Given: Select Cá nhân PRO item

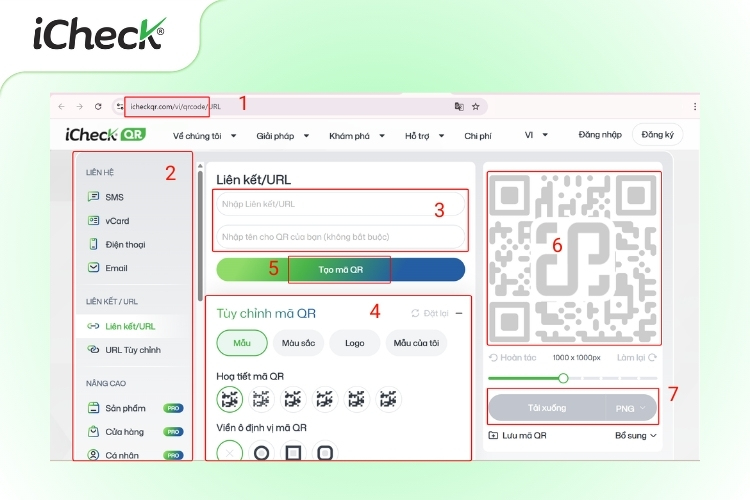Looking at the screenshot, I should pyautogui.click(x=135, y=455).
